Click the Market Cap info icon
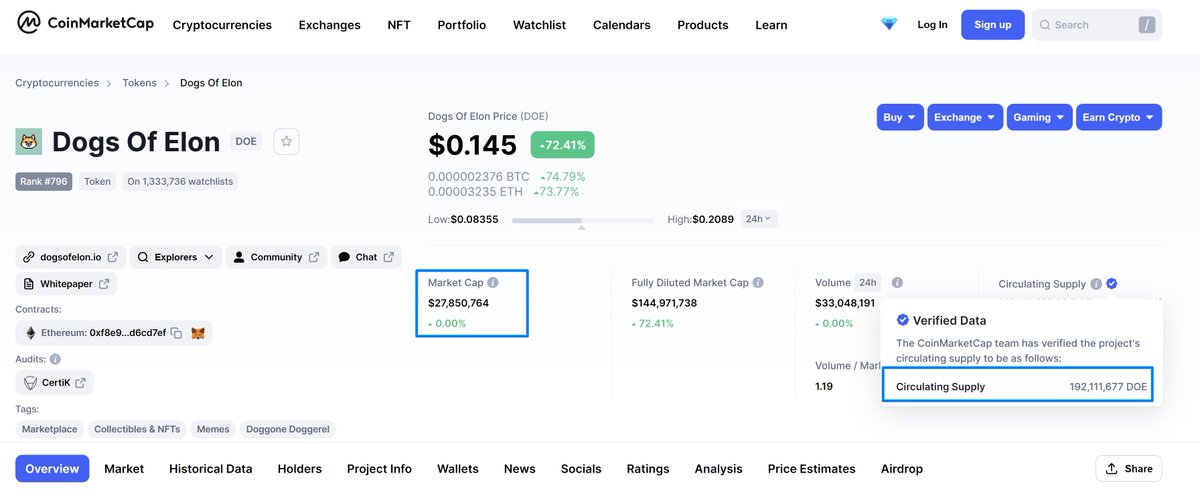 493,283
